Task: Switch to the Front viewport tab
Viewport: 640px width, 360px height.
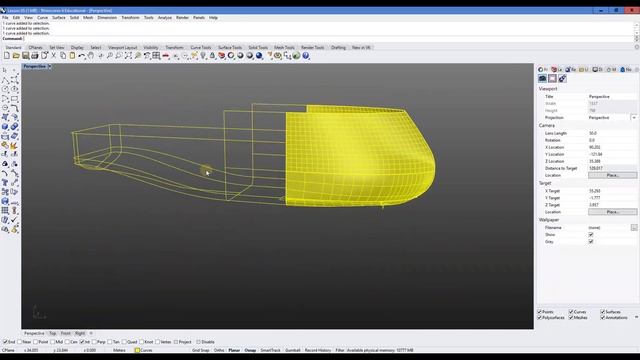Action: click(66, 333)
